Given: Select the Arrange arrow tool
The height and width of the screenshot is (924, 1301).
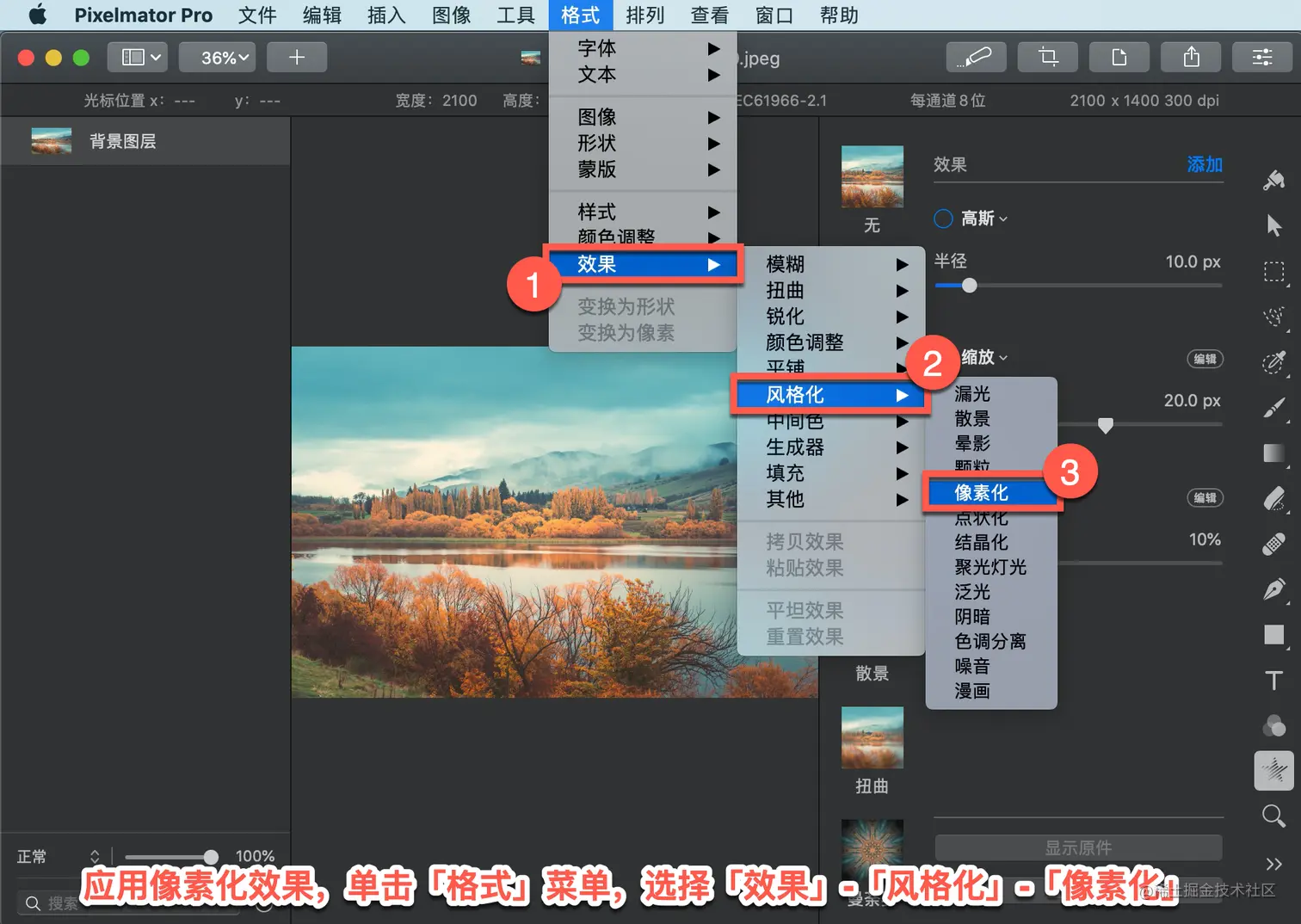Looking at the screenshot, I should [1274, 225].
